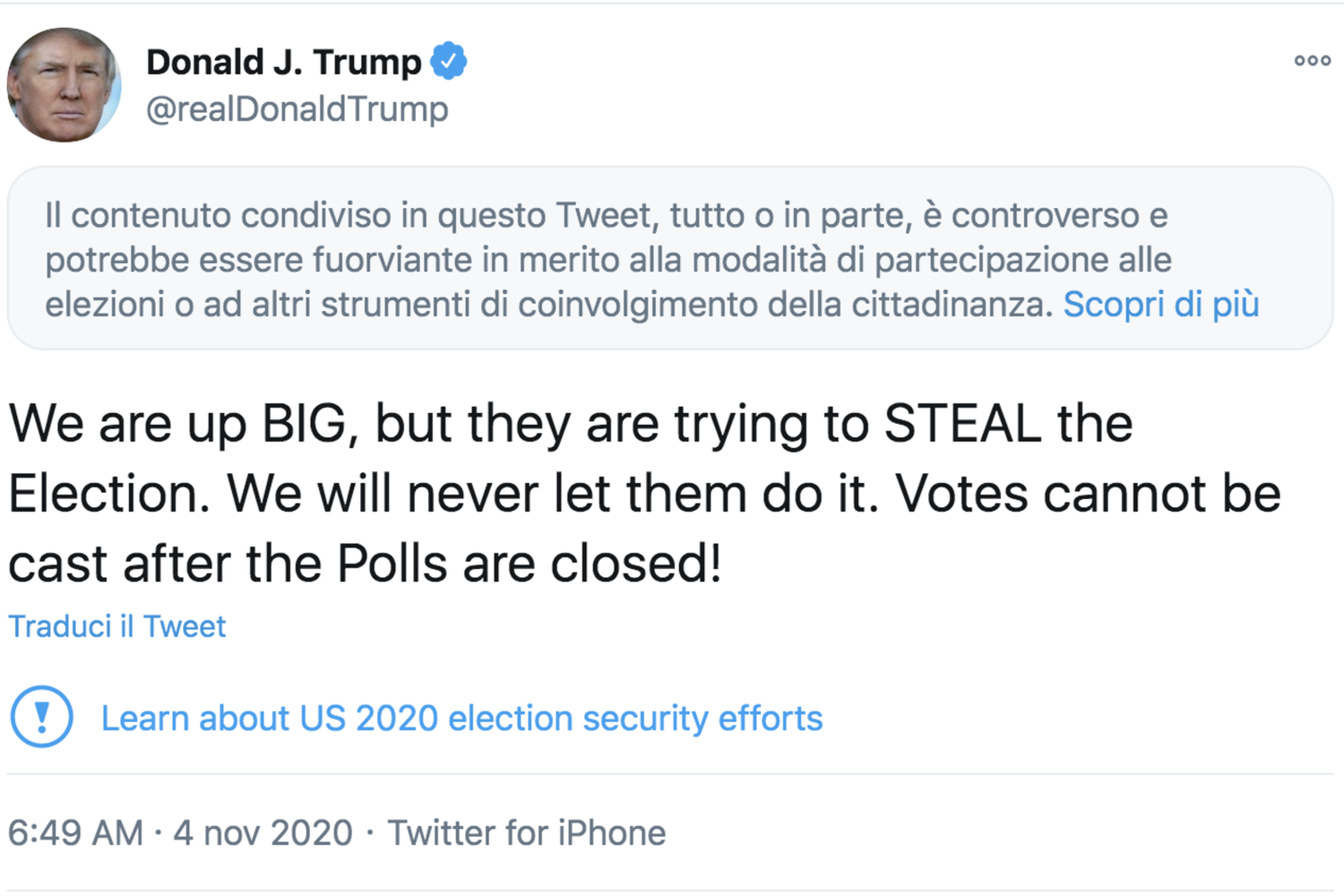The width and height of the screenshot is (1344, 896).
Task: Open the "Scopri di più" link
Action: point(1160,305)
